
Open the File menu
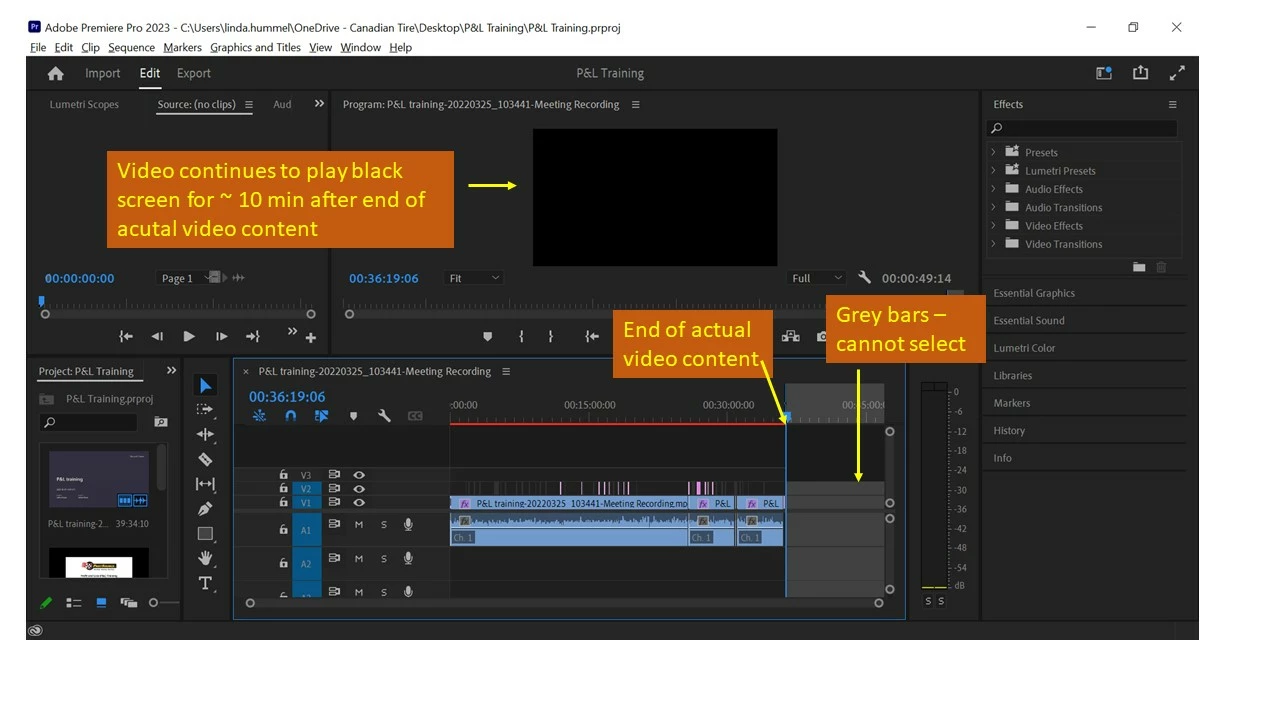(x=38, y=47)
